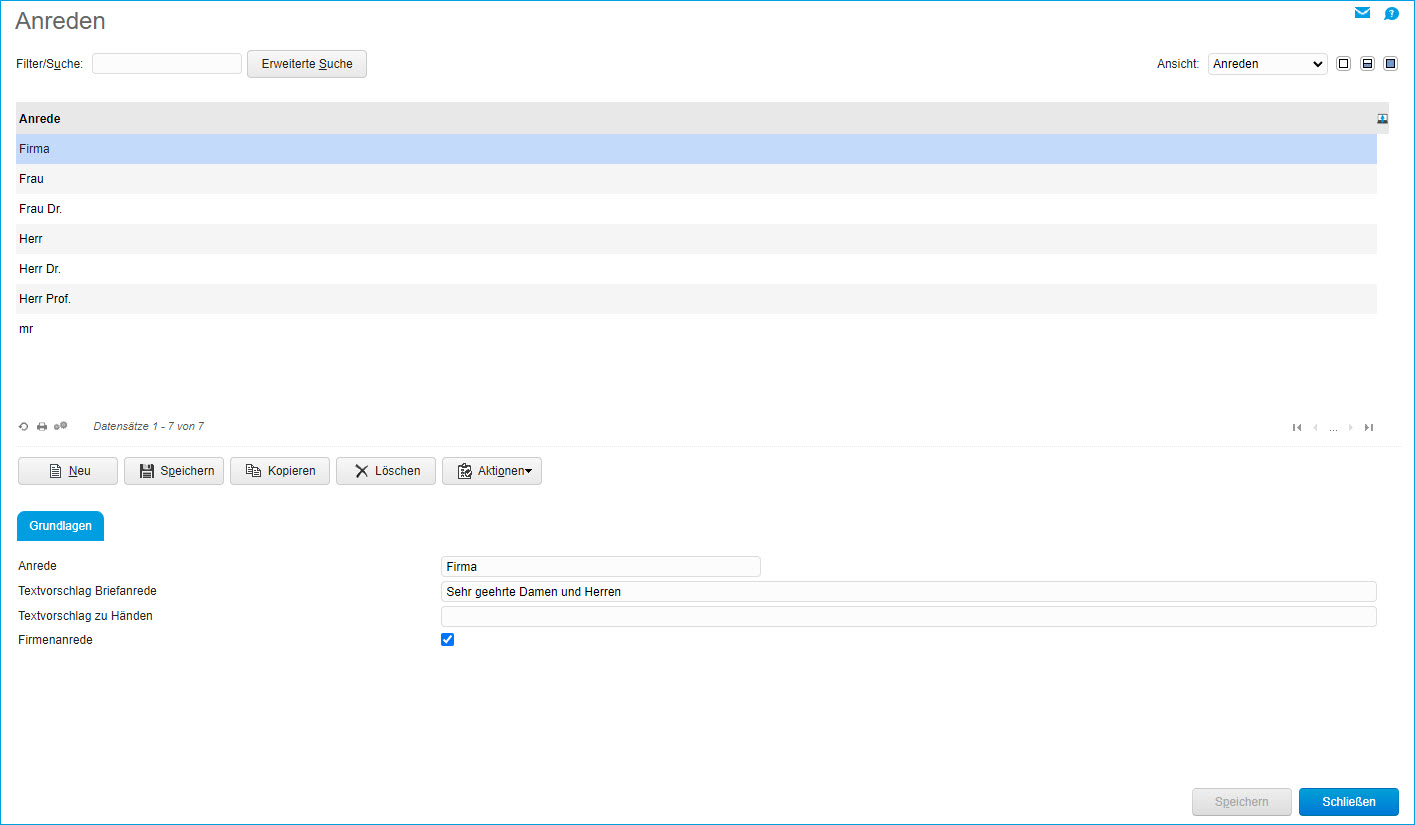Viewport: 1415px width, 825px height.
Task: Open the mail envelope icon
Action: pos(1362,13)
